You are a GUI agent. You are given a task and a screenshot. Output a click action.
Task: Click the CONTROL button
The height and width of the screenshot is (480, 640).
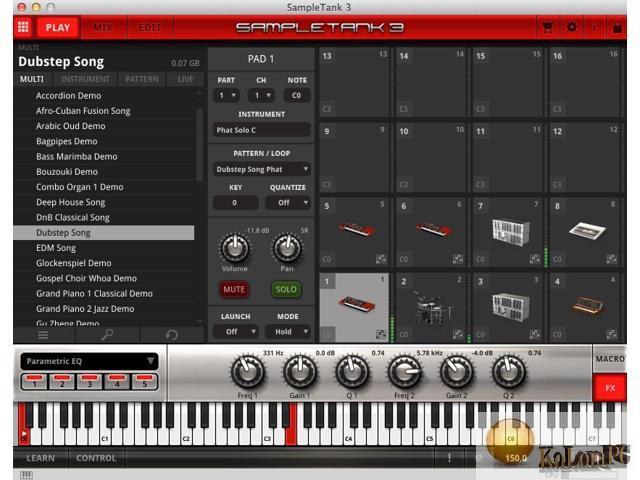point(96,458)
